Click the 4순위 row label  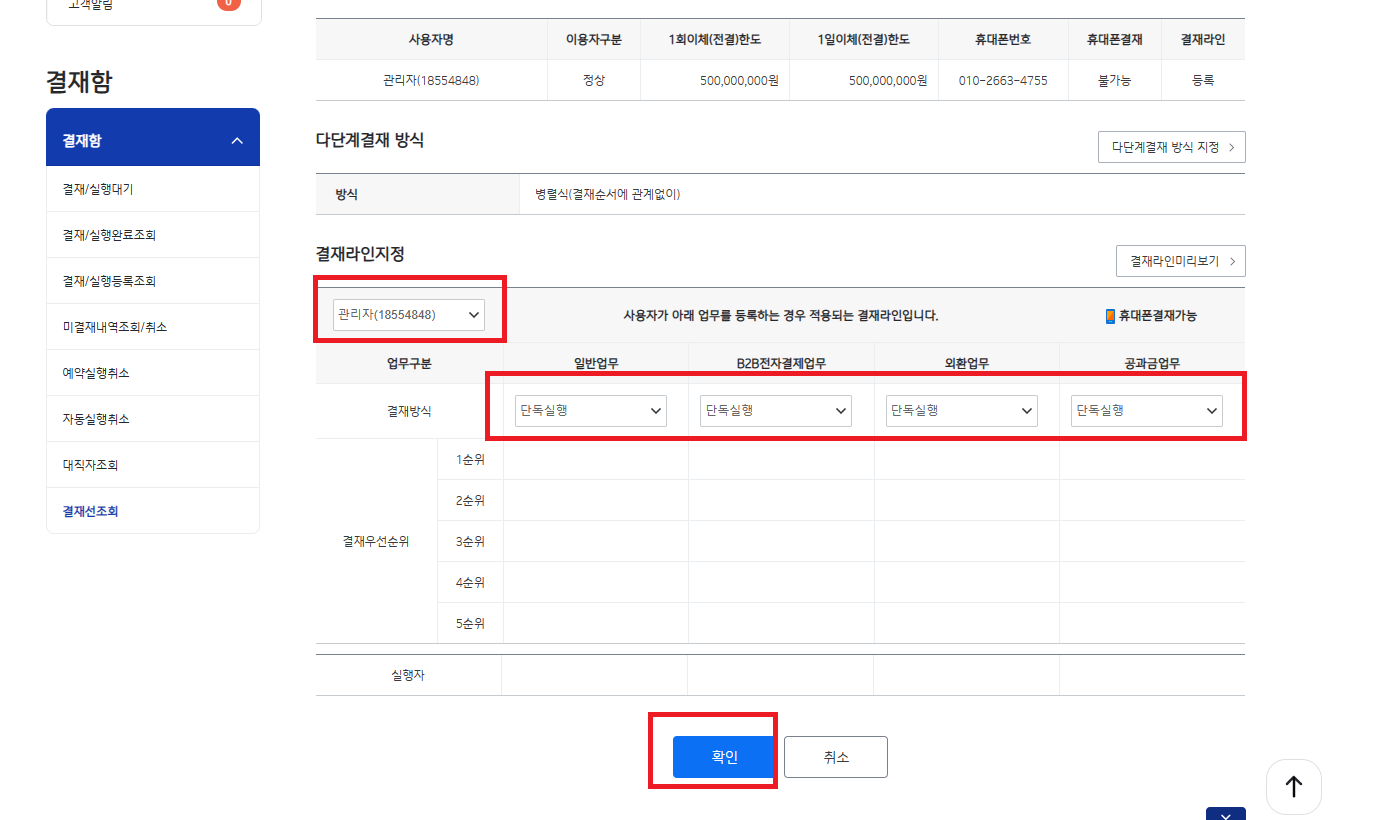pos(470,582)
